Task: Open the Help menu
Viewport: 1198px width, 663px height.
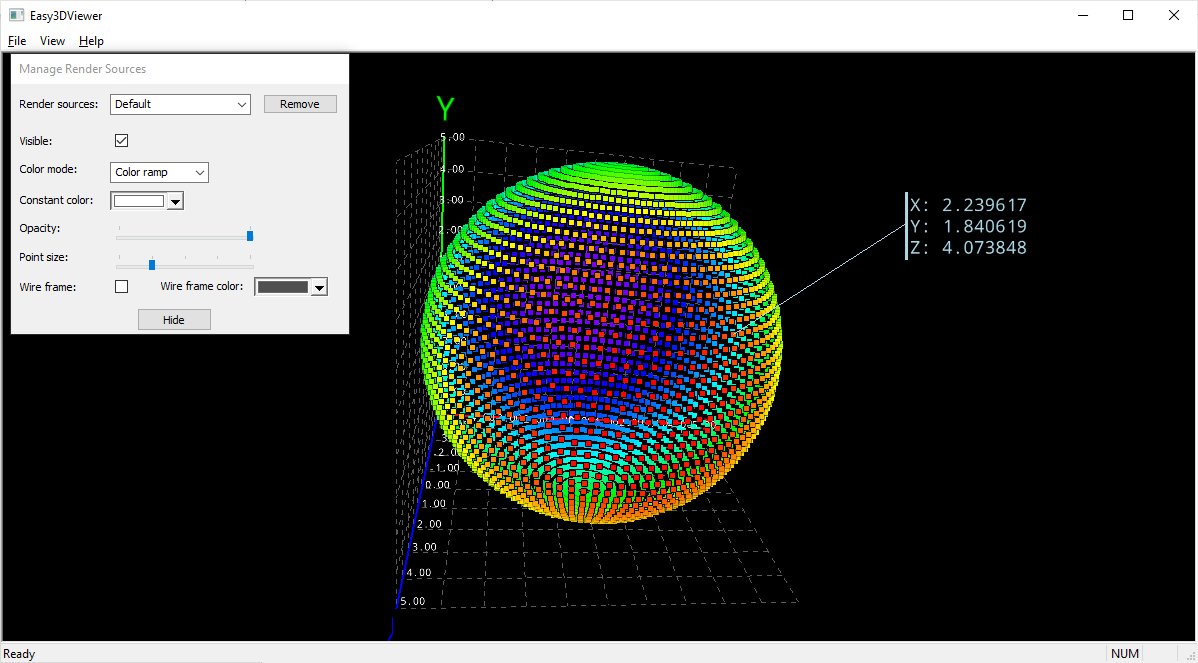Action: [x=90, y=41]
